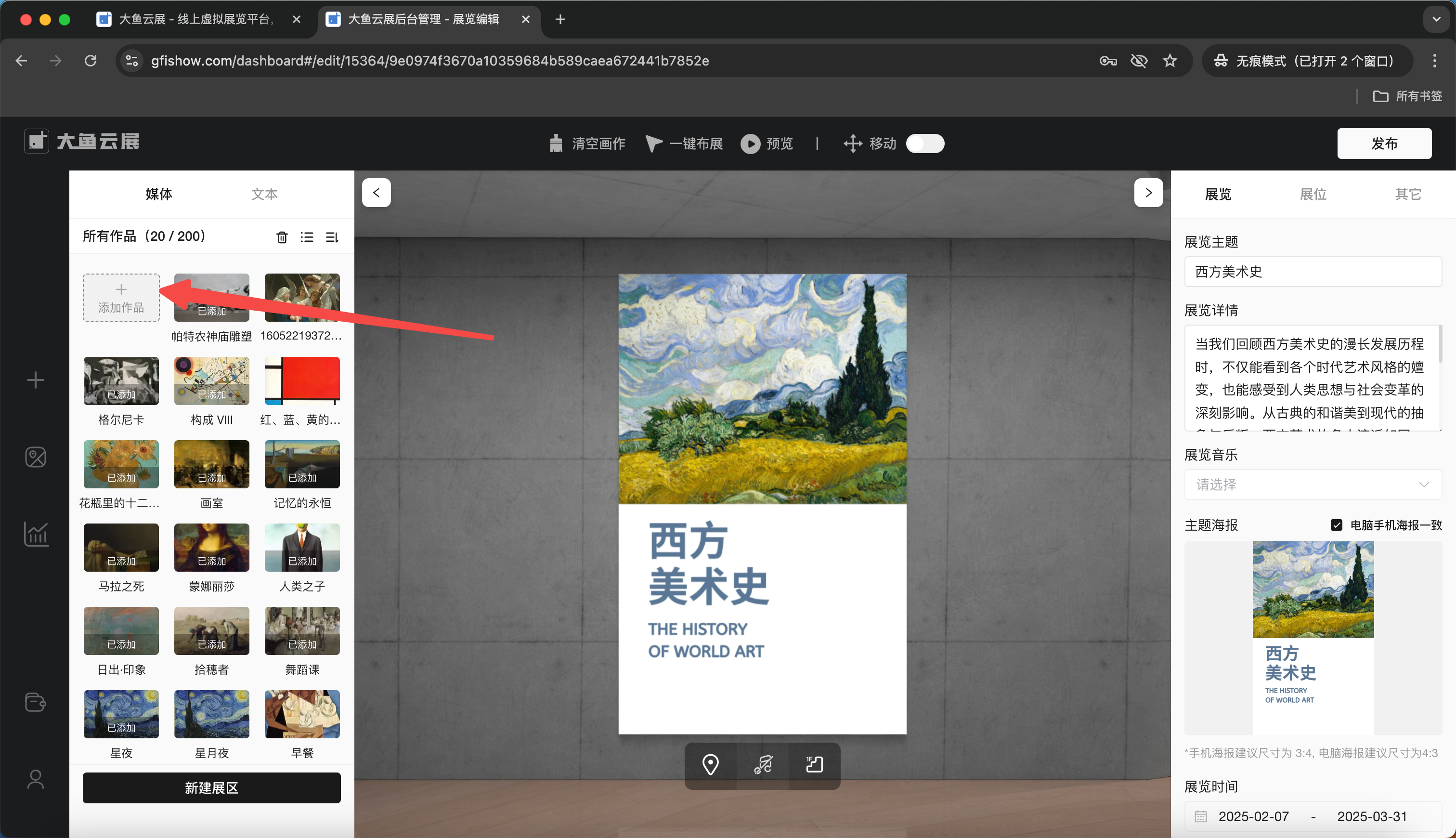The width and height of the screenshot is (1456, 838).
Task: Click 一键布展 auto-arrange tool
Action: (684, 144)
